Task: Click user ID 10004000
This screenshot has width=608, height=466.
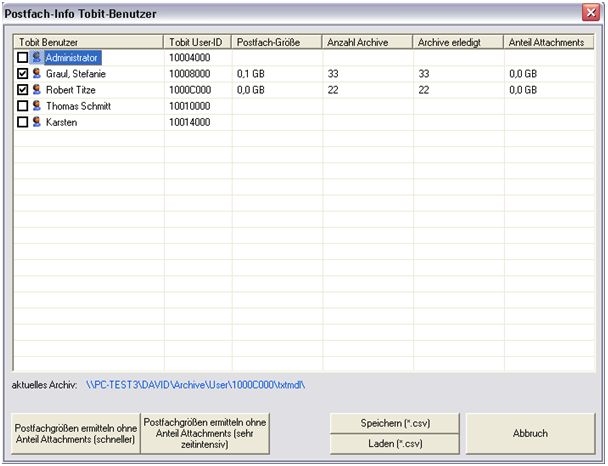Action: point(190,57)
